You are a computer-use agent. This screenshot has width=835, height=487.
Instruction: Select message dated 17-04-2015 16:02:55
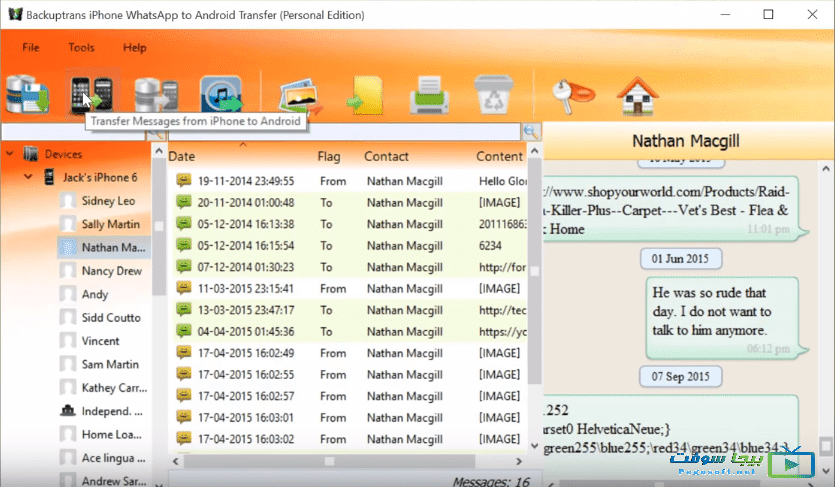coord(350,375)
